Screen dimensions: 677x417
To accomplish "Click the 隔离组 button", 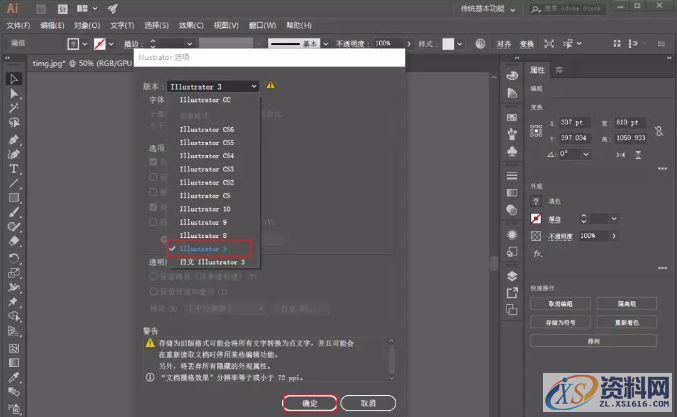I will pos(626,304).
